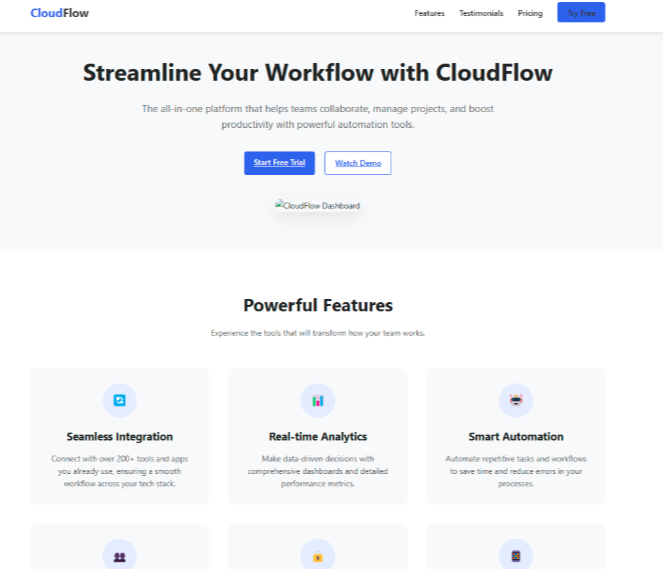
Task: Click the CloudFlow logo in the header
Action: (x=59, y=13)
